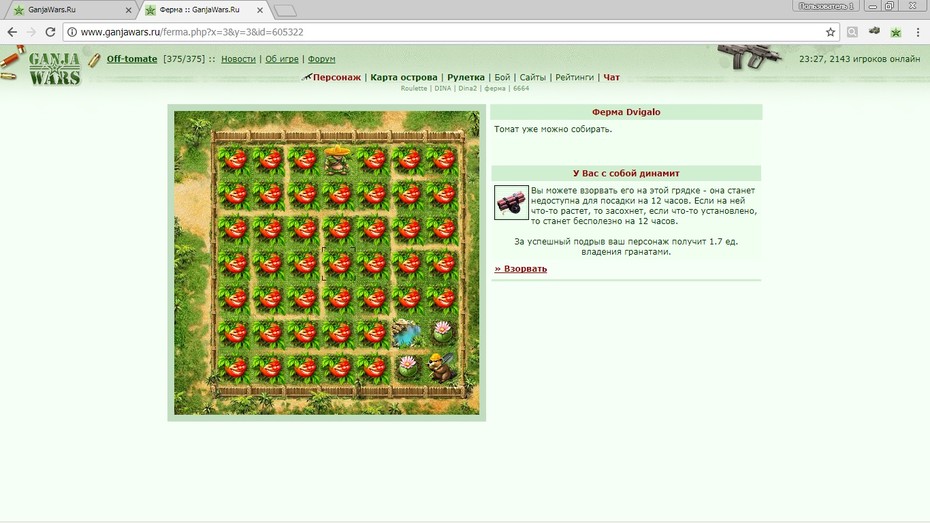Close the GanjaWars.Ru tab
This screenshot has width=930, height=523.
pyautogui.click(x=128, y=10)
